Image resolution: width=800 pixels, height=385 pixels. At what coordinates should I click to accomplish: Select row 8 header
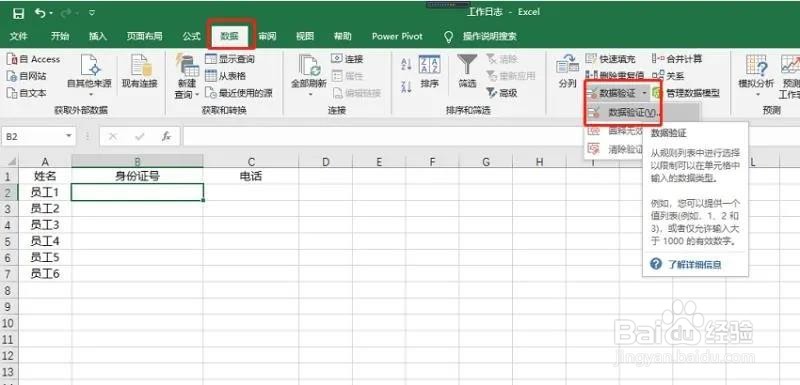[9, 290]
